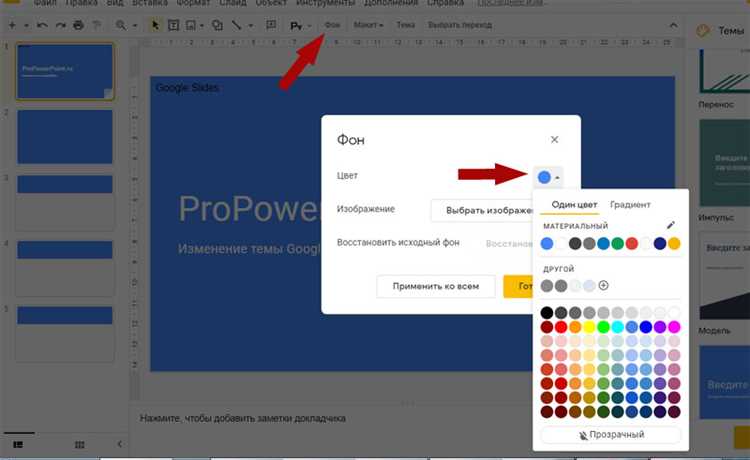Select slide 3 thumbnail in filmstrip
This screenshot has width=750, height=460.
(x=65, y=203)
